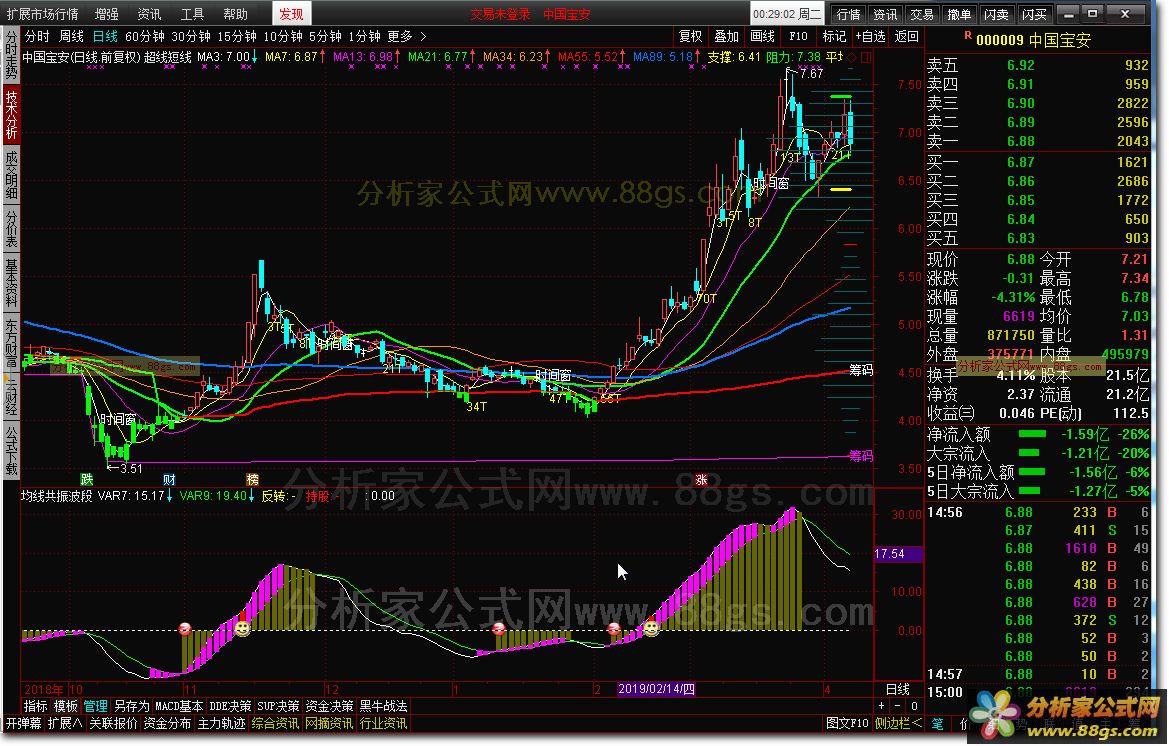Add stock with +自选
This screenshot has width=1169, height=746.
click(870, 37)
